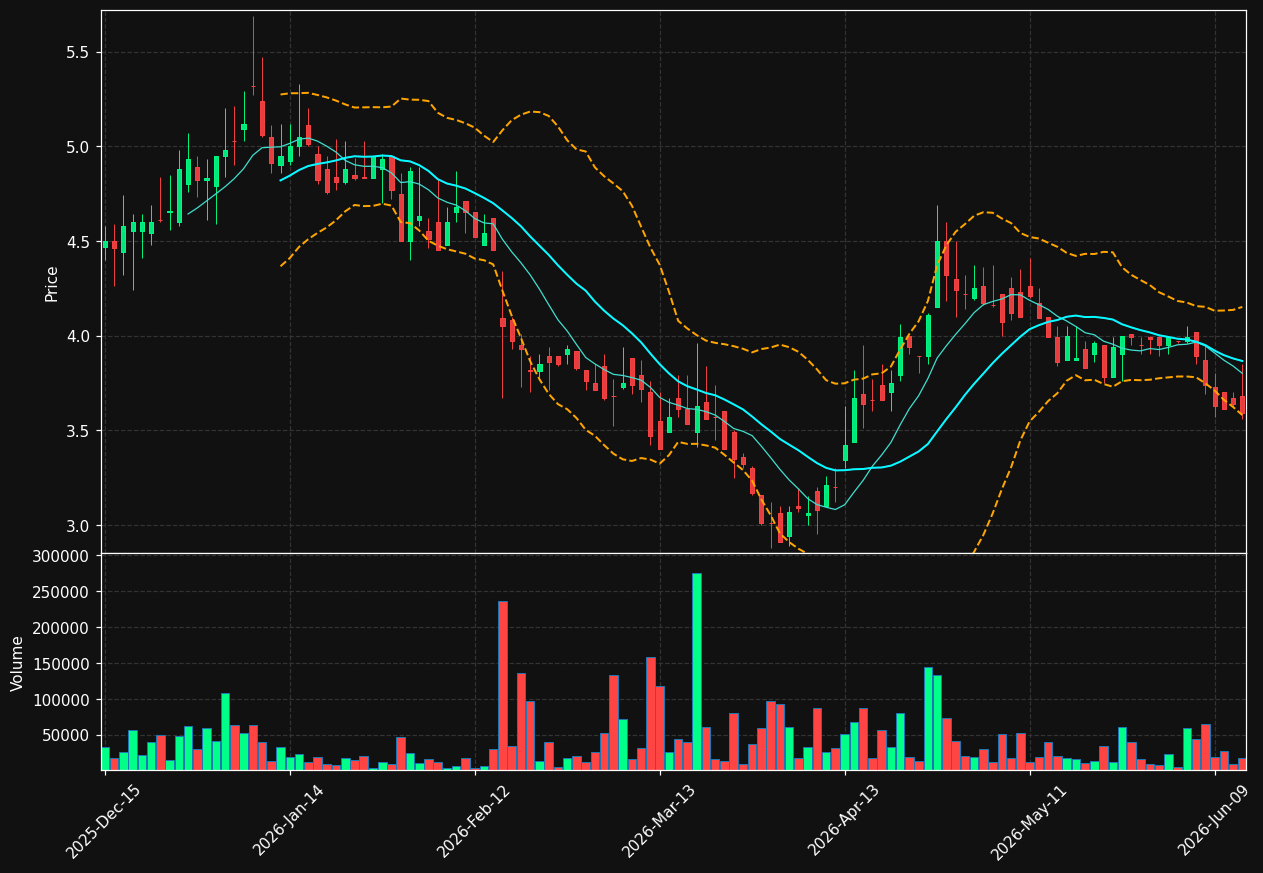
Task: Click the tallest green volume bar
Action: pos(697,671)
